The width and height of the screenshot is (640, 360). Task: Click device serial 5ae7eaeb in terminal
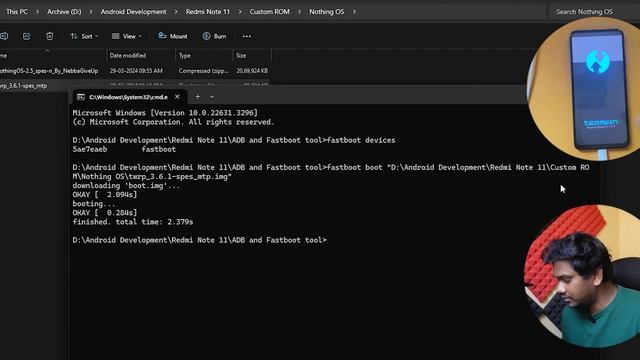pyautogui.click(x=90, y=149)
